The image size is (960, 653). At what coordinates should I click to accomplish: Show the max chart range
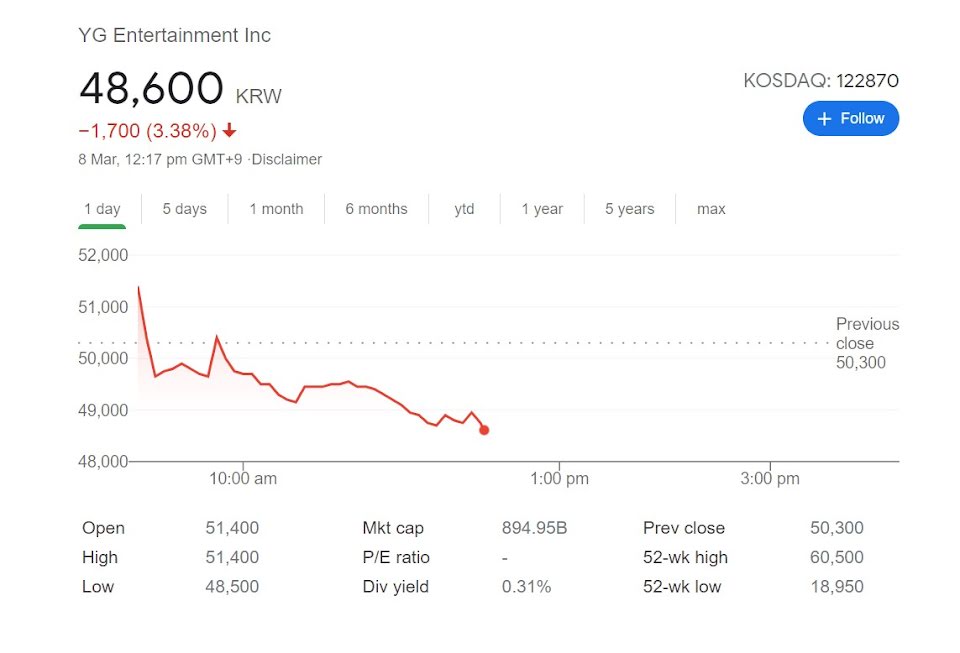pyautogui.click(x=711, y=209)
